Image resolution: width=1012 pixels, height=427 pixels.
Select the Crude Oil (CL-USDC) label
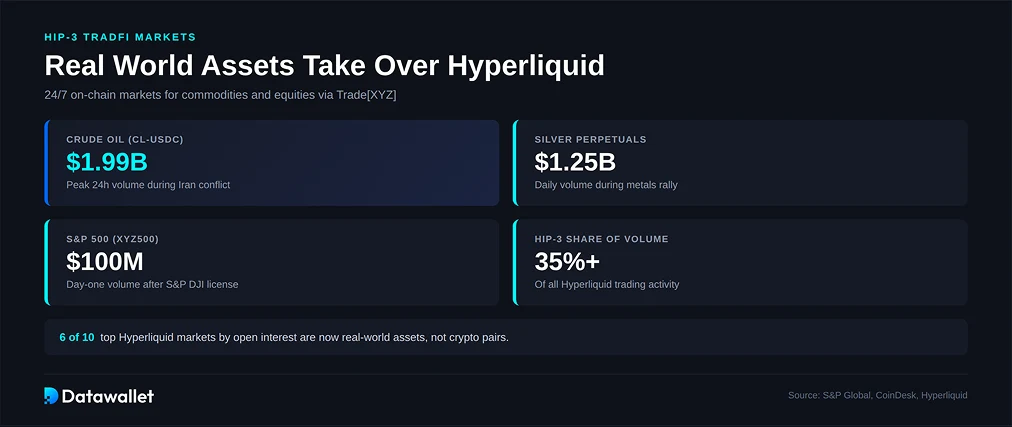(125, 139)
